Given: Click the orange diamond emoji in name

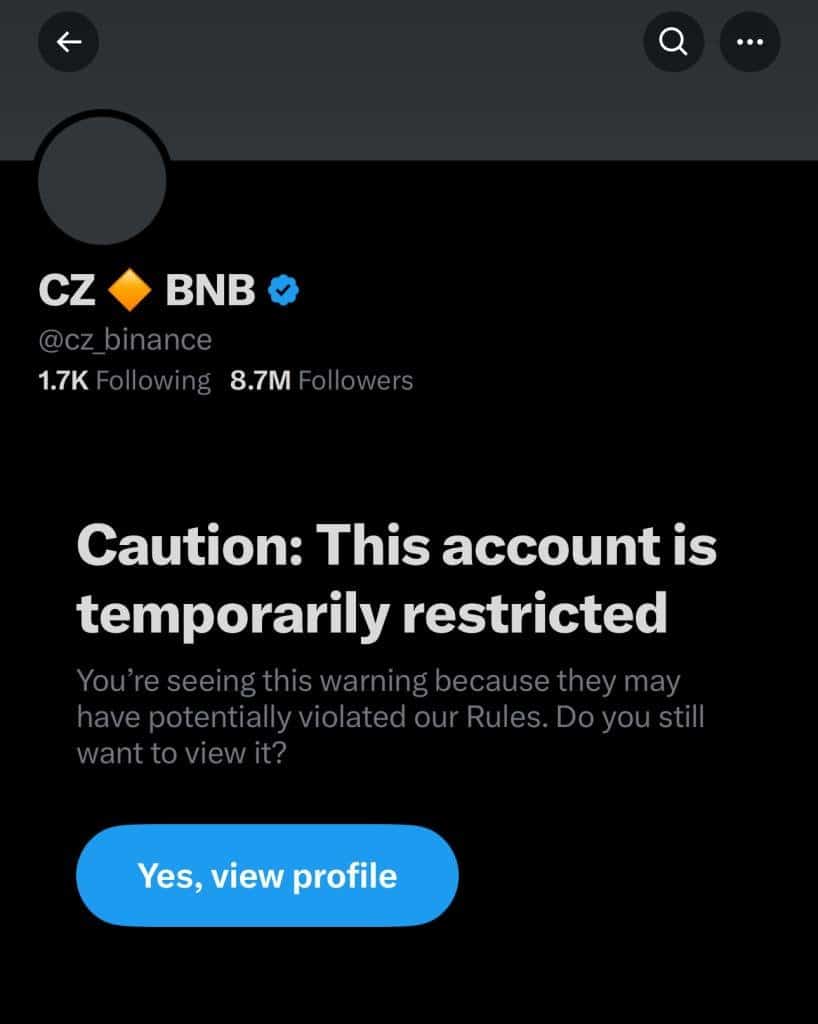Looking at the screenshot, I should click(129, 291).
